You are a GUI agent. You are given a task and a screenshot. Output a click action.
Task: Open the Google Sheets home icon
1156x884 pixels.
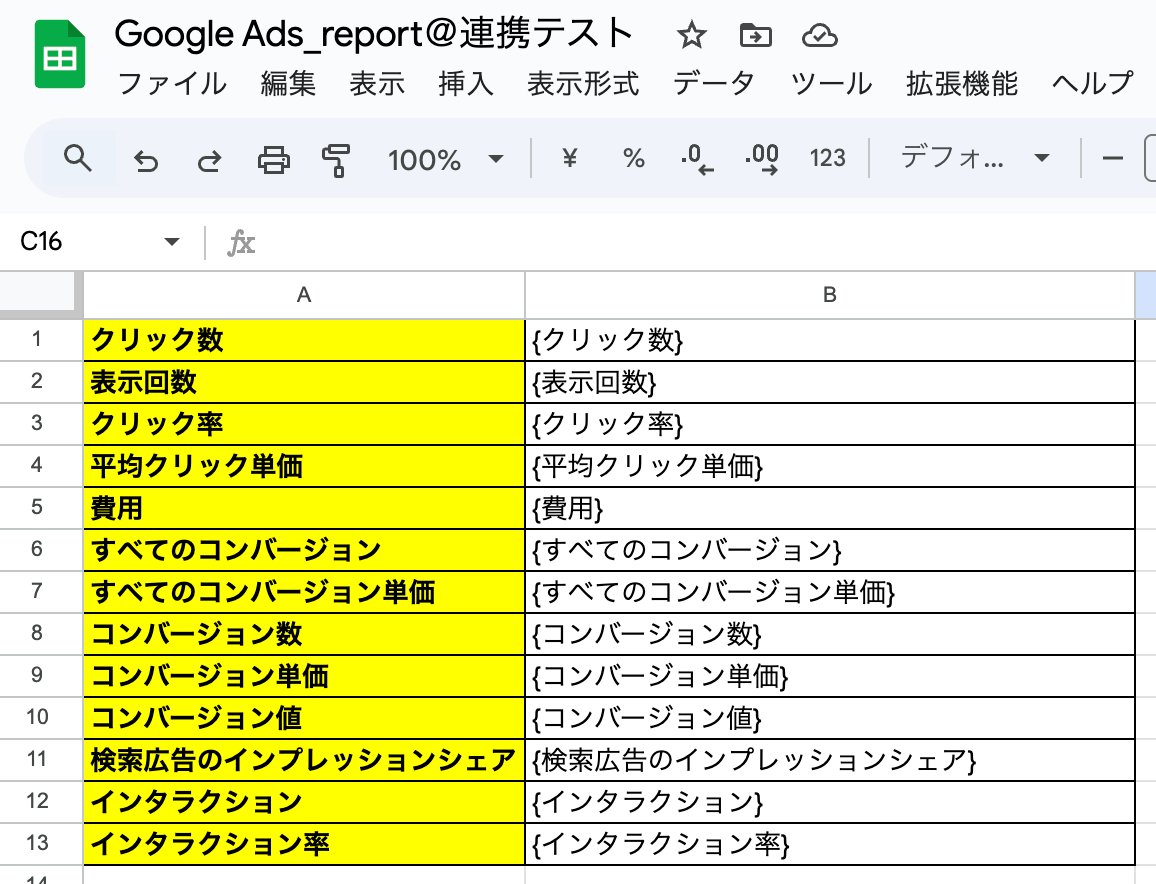click(x=60, y=55)
